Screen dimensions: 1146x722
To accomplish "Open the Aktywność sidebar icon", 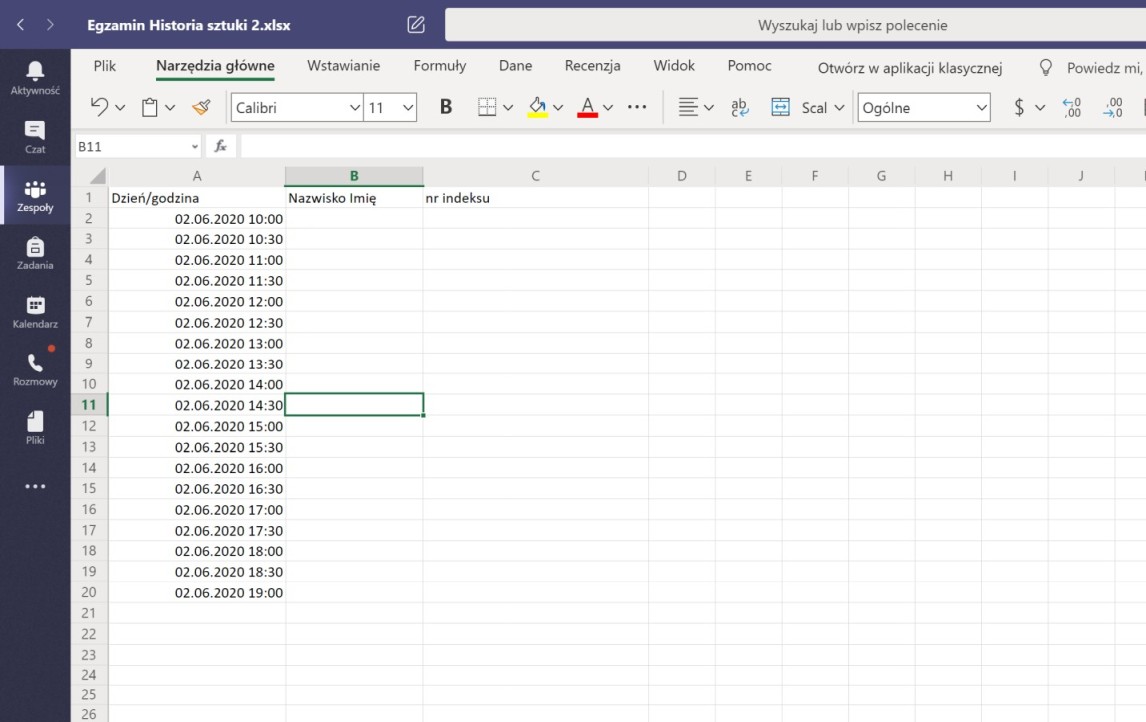I will point(35,78).
